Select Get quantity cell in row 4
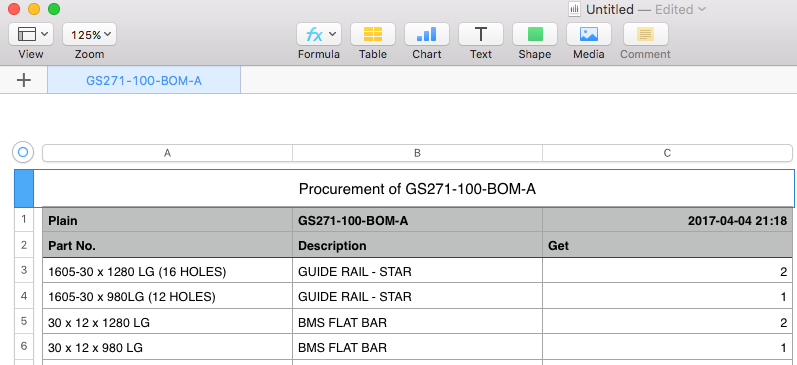This screenshot has width=797, height=365. pyautogui.click(x=667, y=296)
